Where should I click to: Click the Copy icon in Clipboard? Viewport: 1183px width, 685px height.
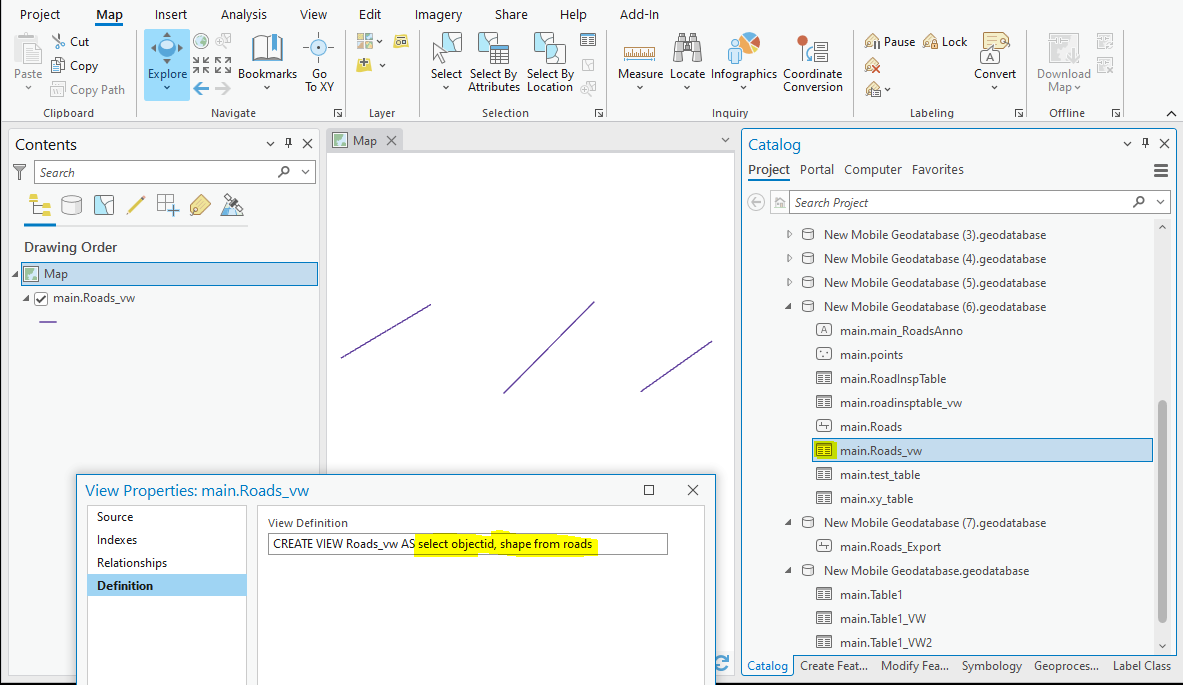point(58,66)
